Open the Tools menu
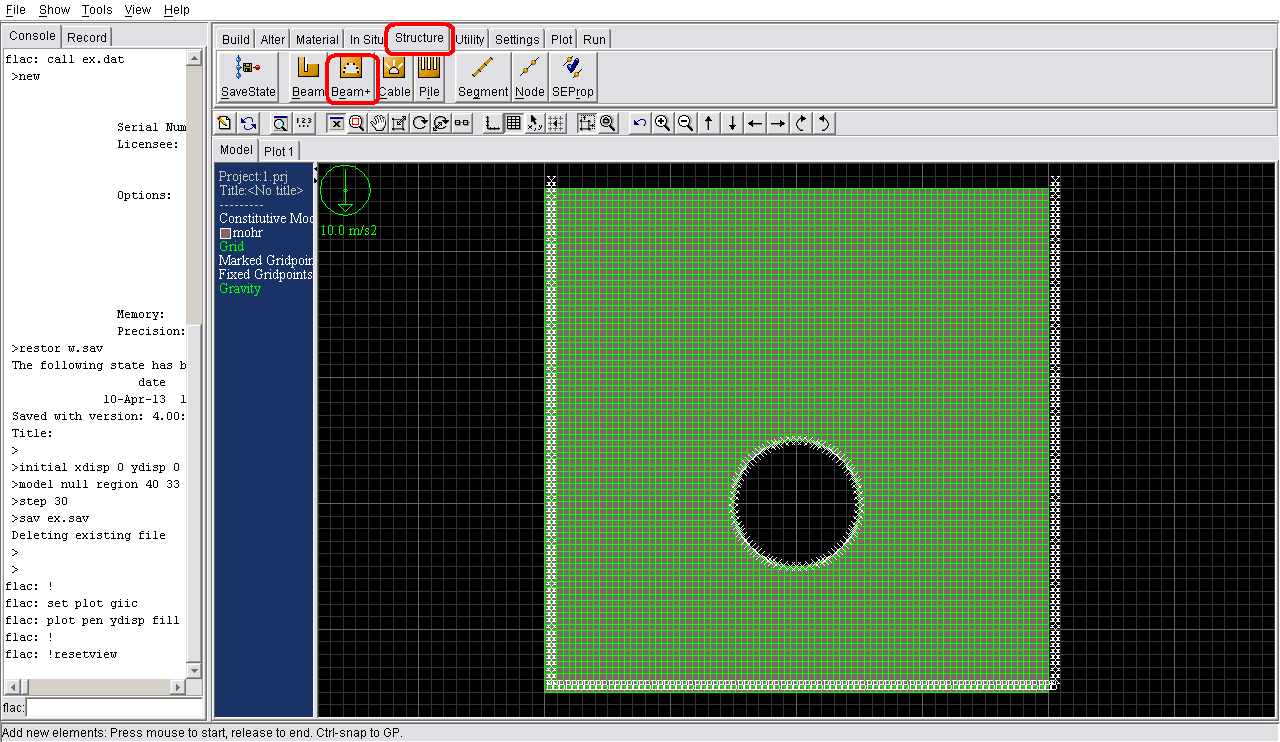This screenshot has width=1280, height=742. pos(97,10)
